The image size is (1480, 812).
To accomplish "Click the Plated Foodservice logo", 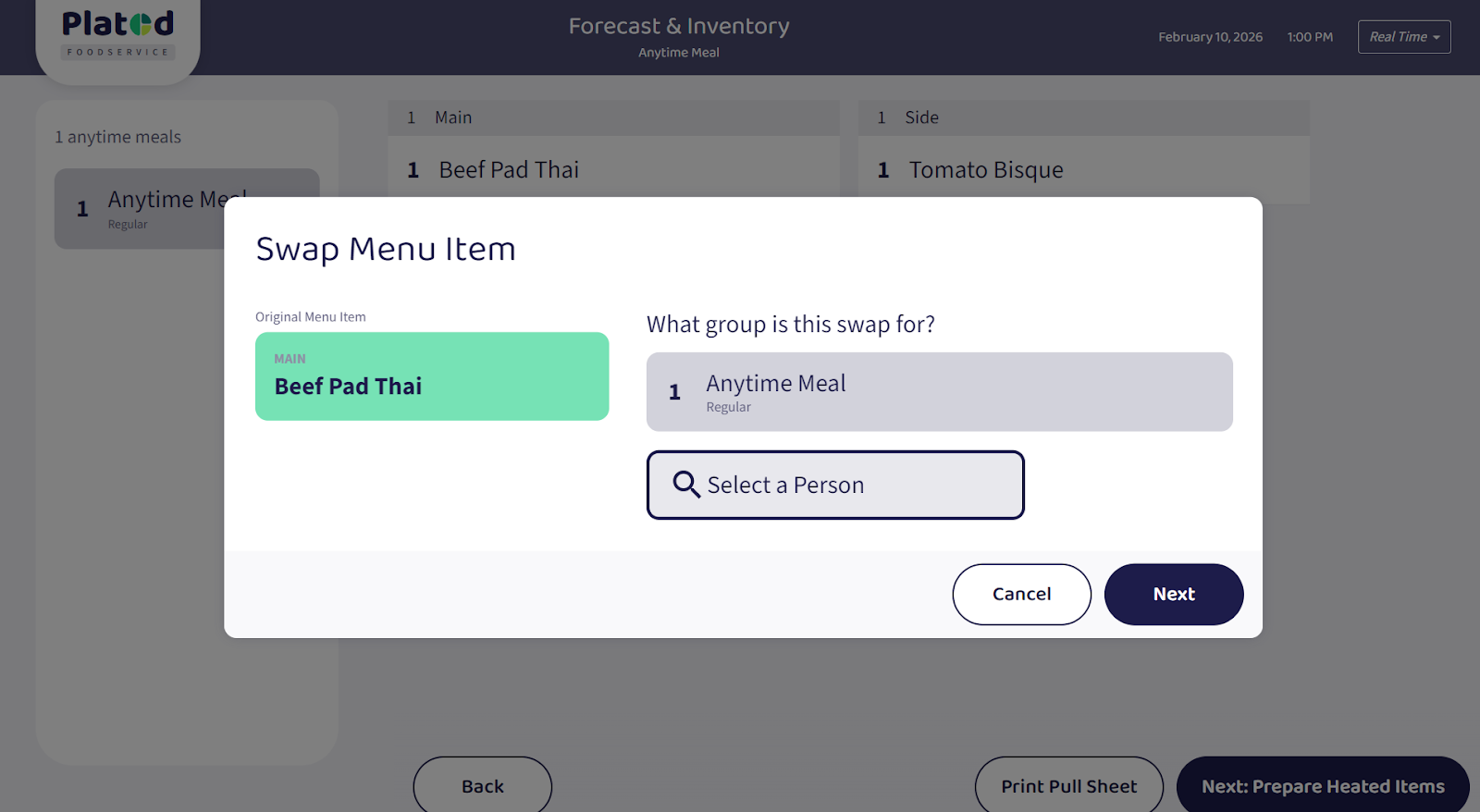I will 117,34.
